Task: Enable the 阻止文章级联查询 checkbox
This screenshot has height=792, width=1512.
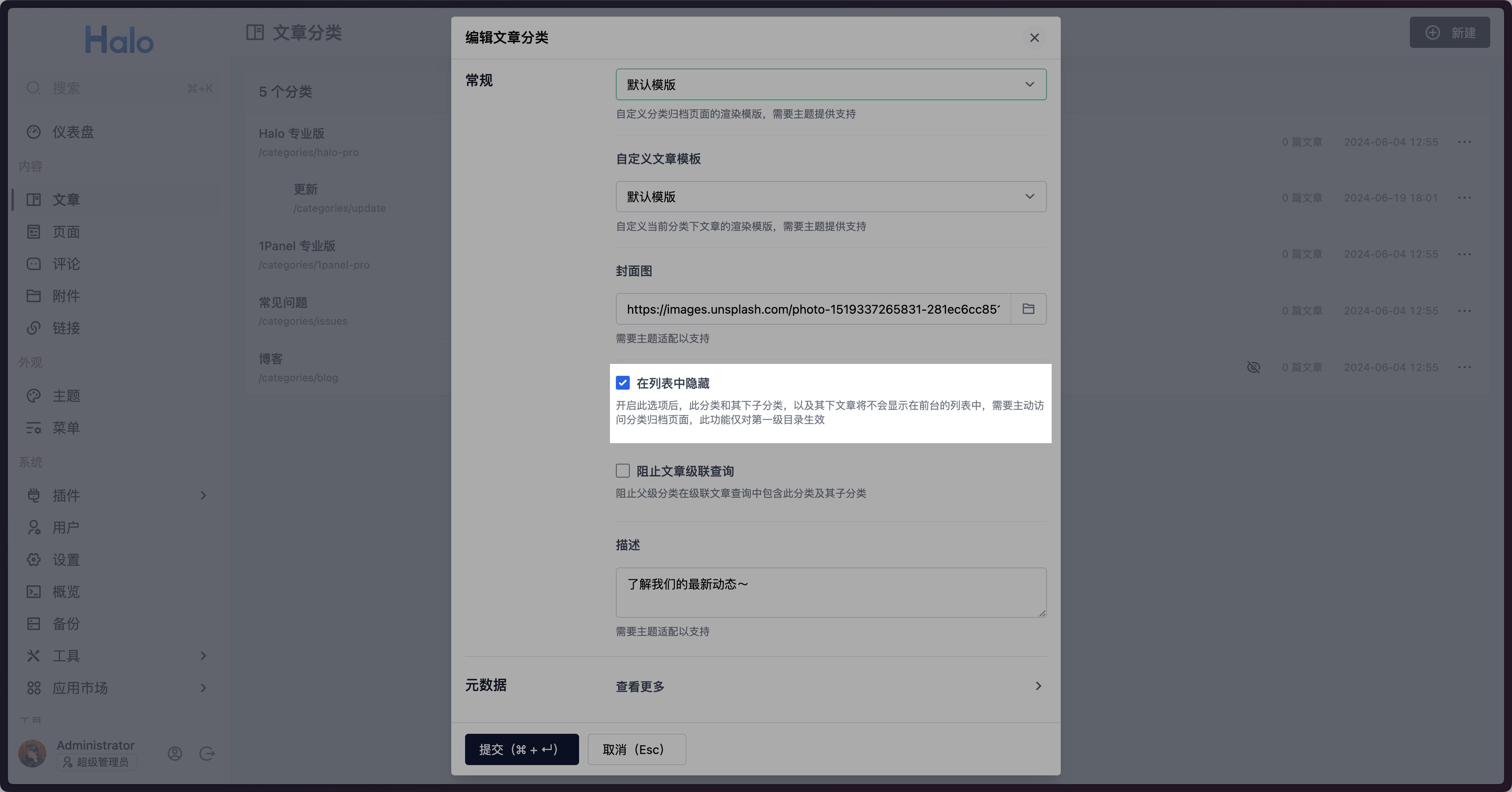Action: pos(623,471)
